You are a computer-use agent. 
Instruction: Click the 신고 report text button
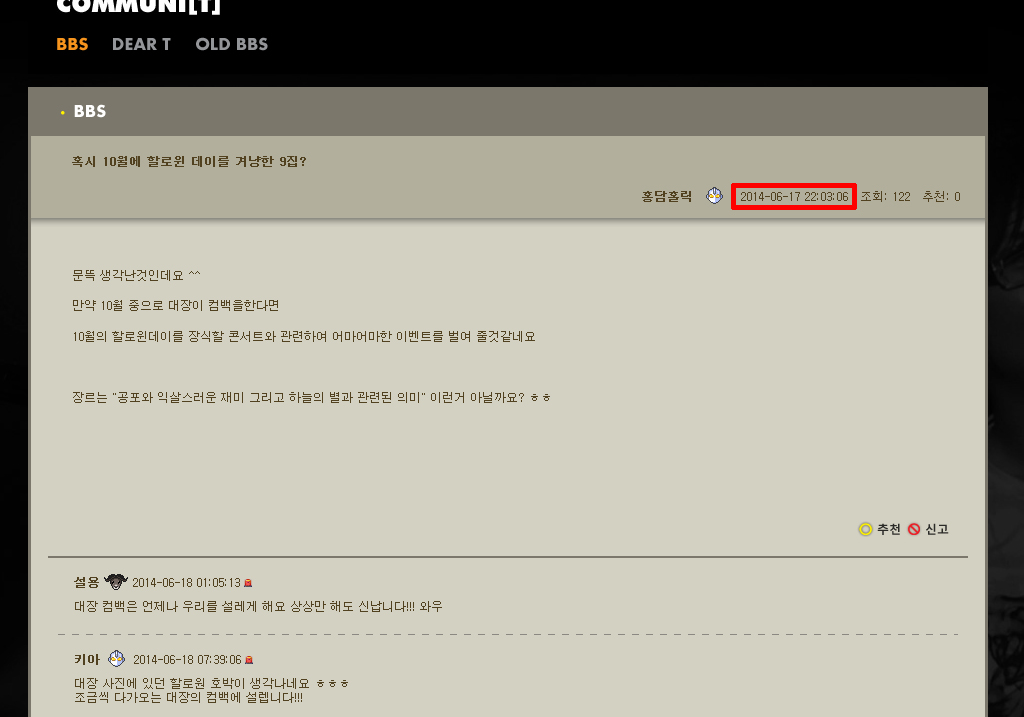936,529
